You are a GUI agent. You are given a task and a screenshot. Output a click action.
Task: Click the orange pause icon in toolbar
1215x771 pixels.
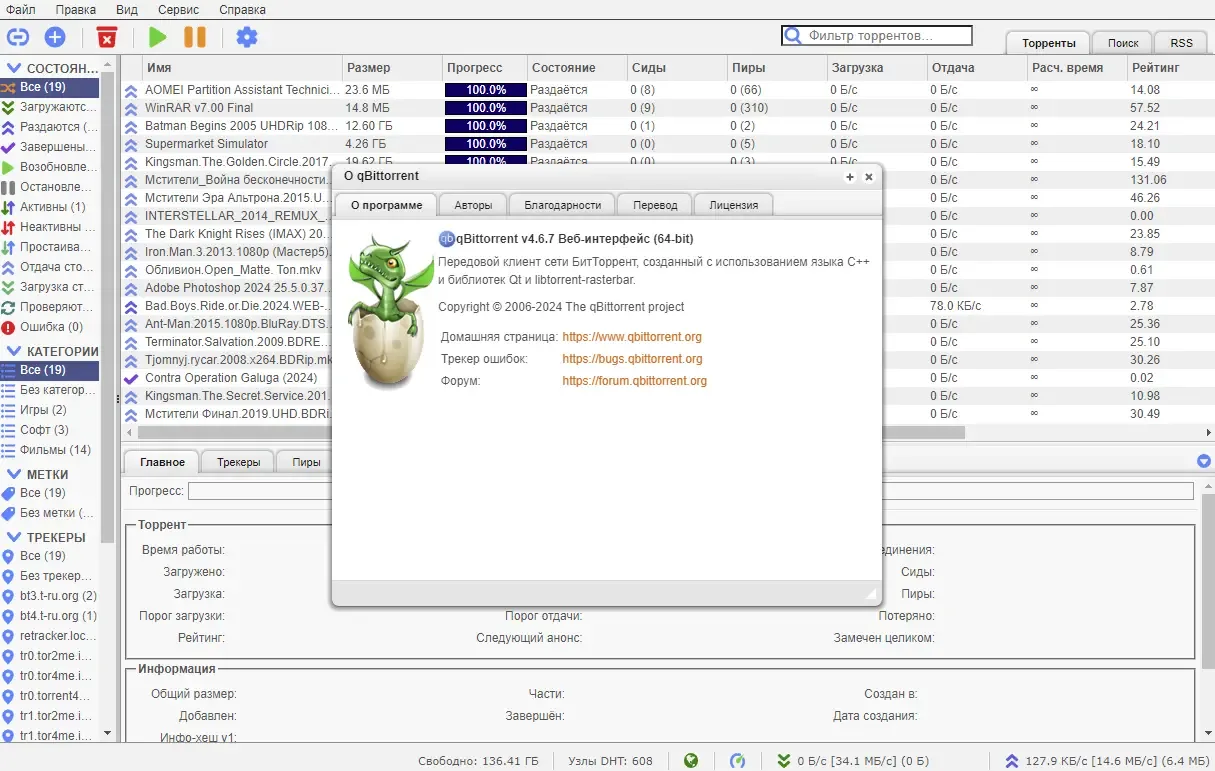pyautogui.click(x=195, y=37)
